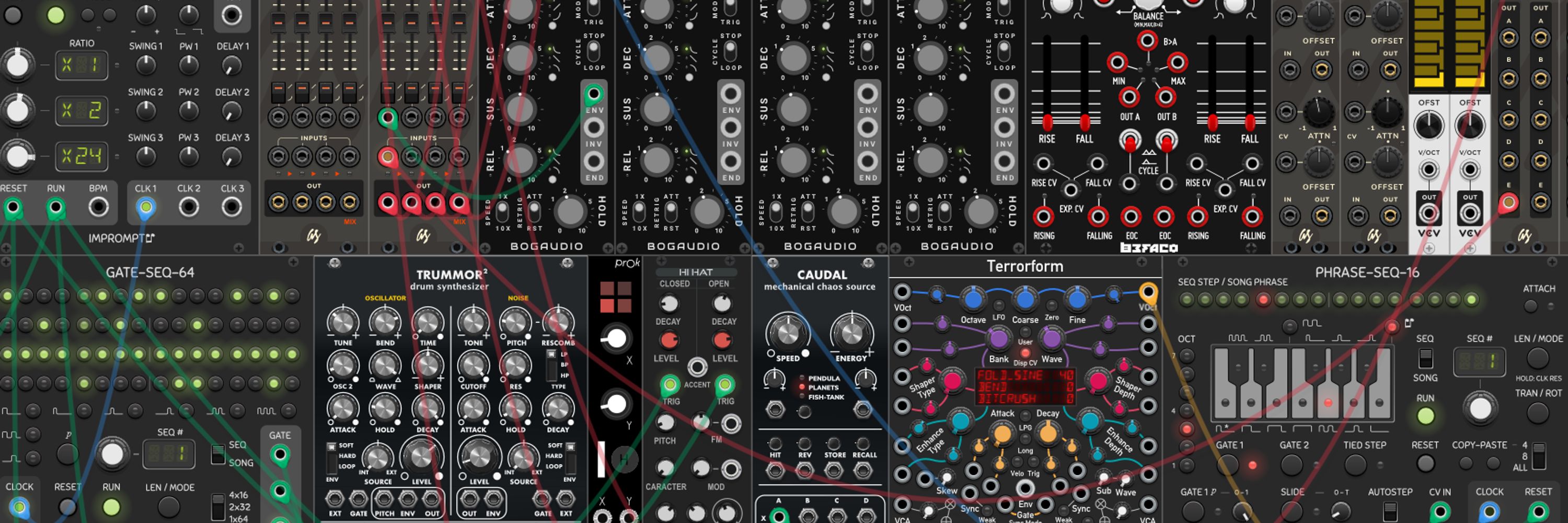Click the Terrorform purple Bank knob
This screenshot has height=523, width=1568.
pyautogui.click(x=999, y=338)
